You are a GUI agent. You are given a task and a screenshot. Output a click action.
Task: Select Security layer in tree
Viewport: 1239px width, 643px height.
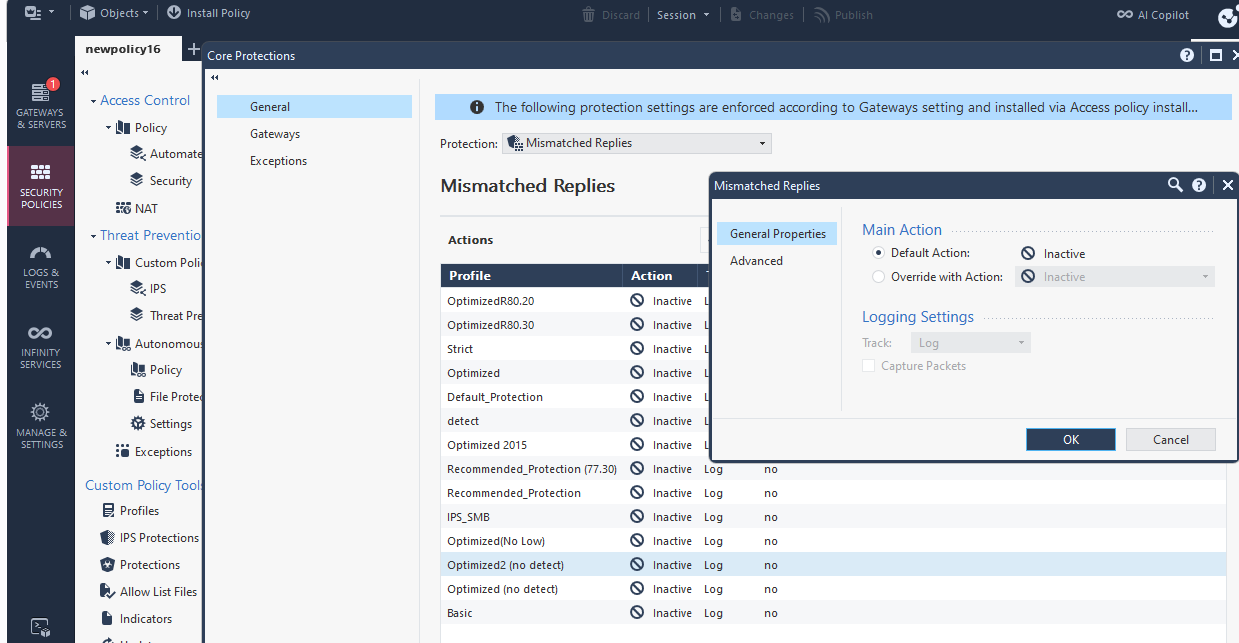pos(161,181)
